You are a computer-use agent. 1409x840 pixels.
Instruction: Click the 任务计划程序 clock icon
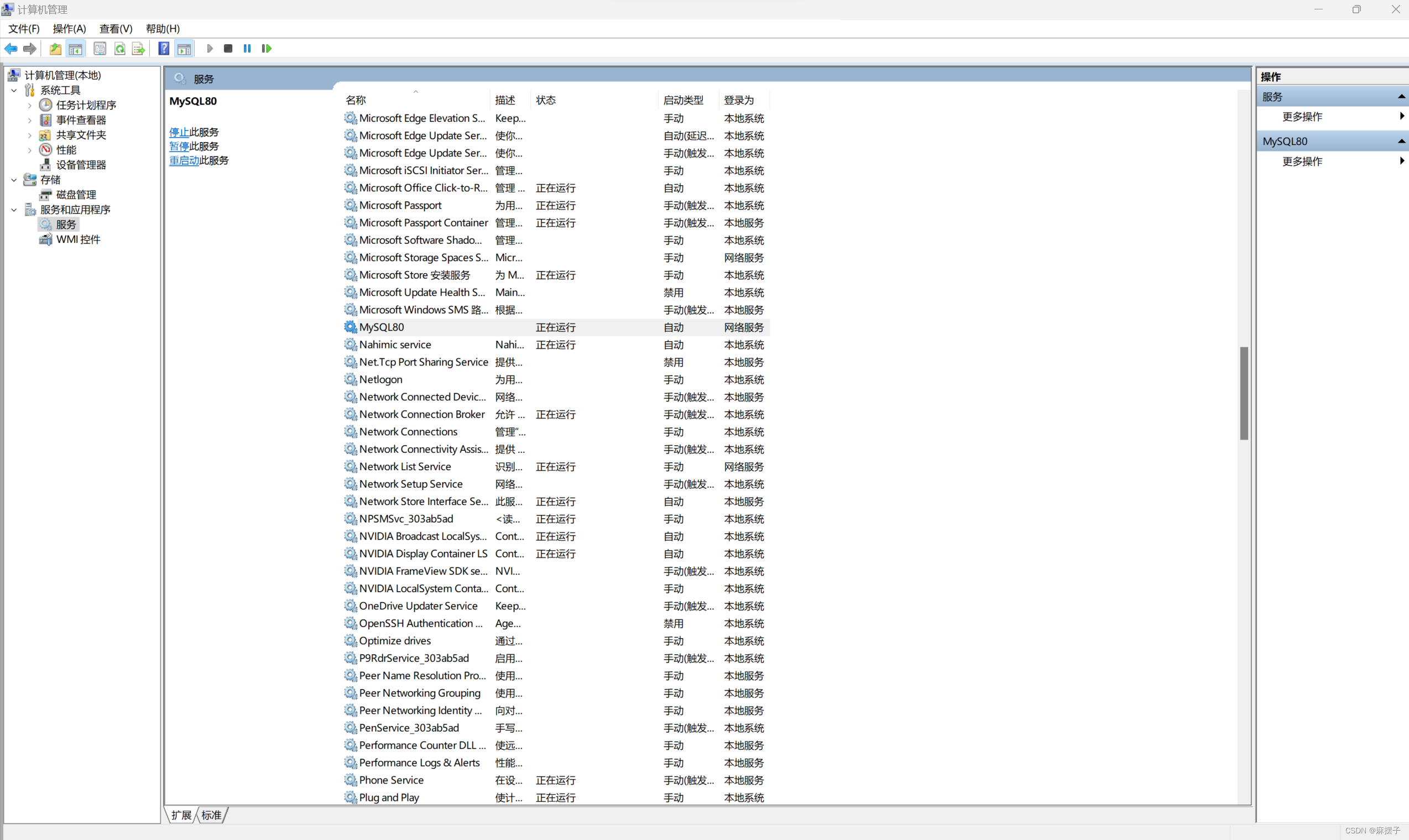click(45, 105)
